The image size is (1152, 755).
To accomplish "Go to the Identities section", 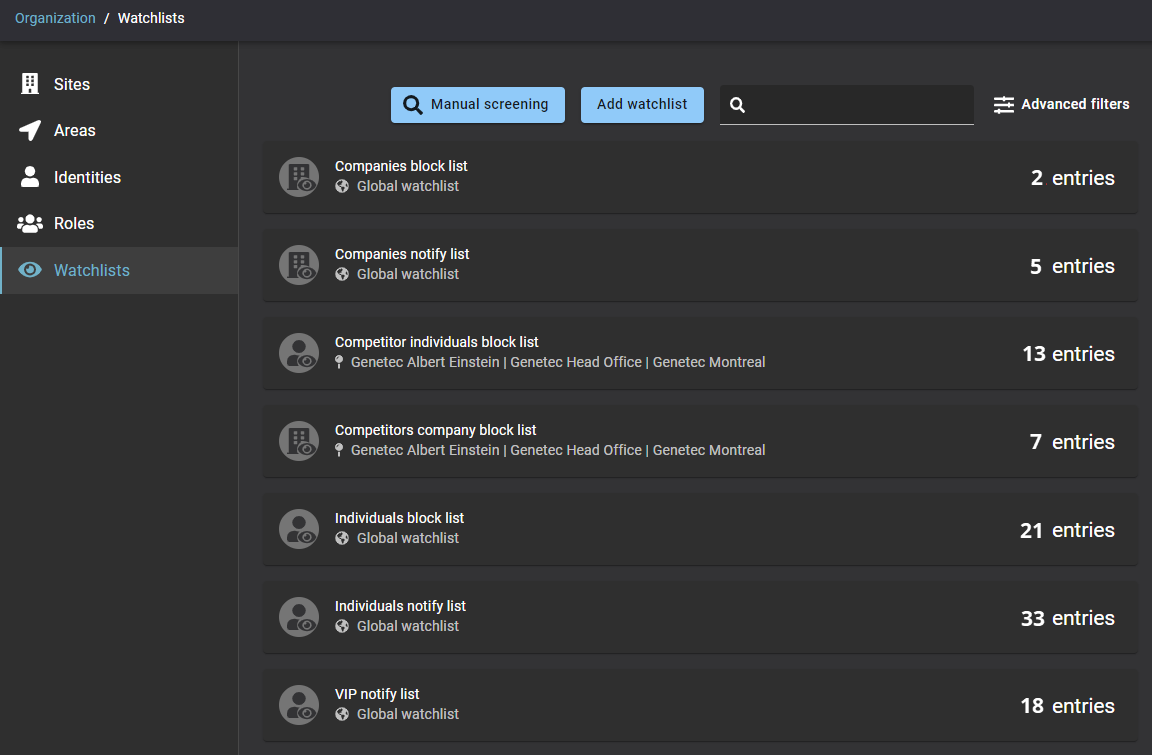I will tap(87, 178).
